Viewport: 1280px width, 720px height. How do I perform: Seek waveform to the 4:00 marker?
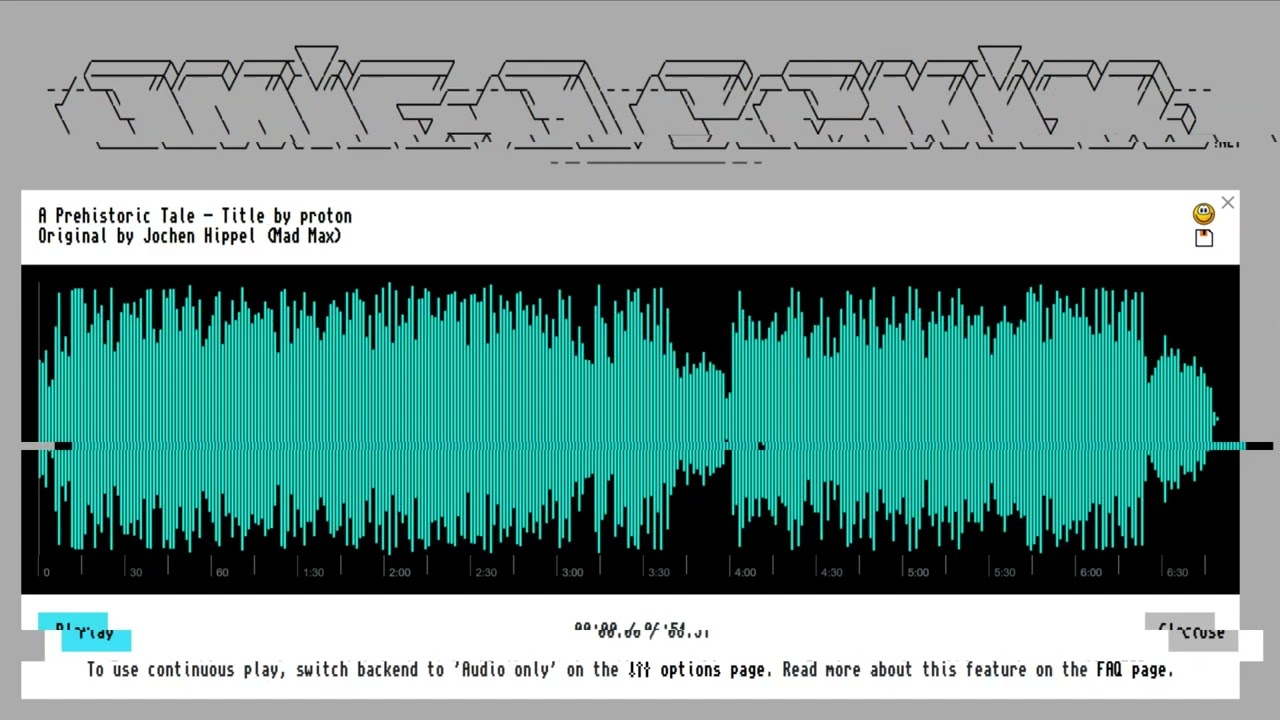tap(745, 572)
